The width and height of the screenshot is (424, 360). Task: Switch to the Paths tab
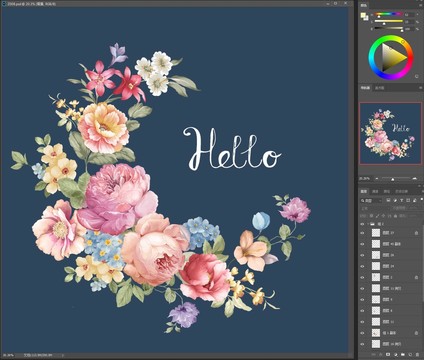click(387, 191)
